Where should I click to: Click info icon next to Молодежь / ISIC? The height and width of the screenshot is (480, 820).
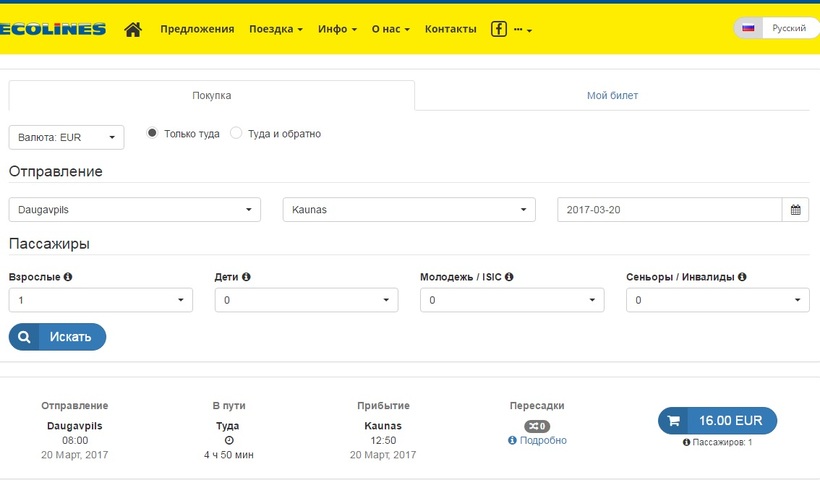pos(509,277)
